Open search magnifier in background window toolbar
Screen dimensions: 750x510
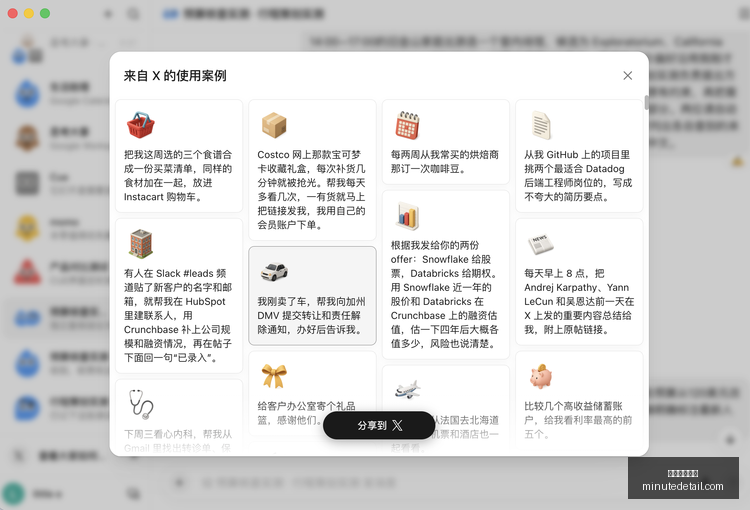(x=133, y=14)
